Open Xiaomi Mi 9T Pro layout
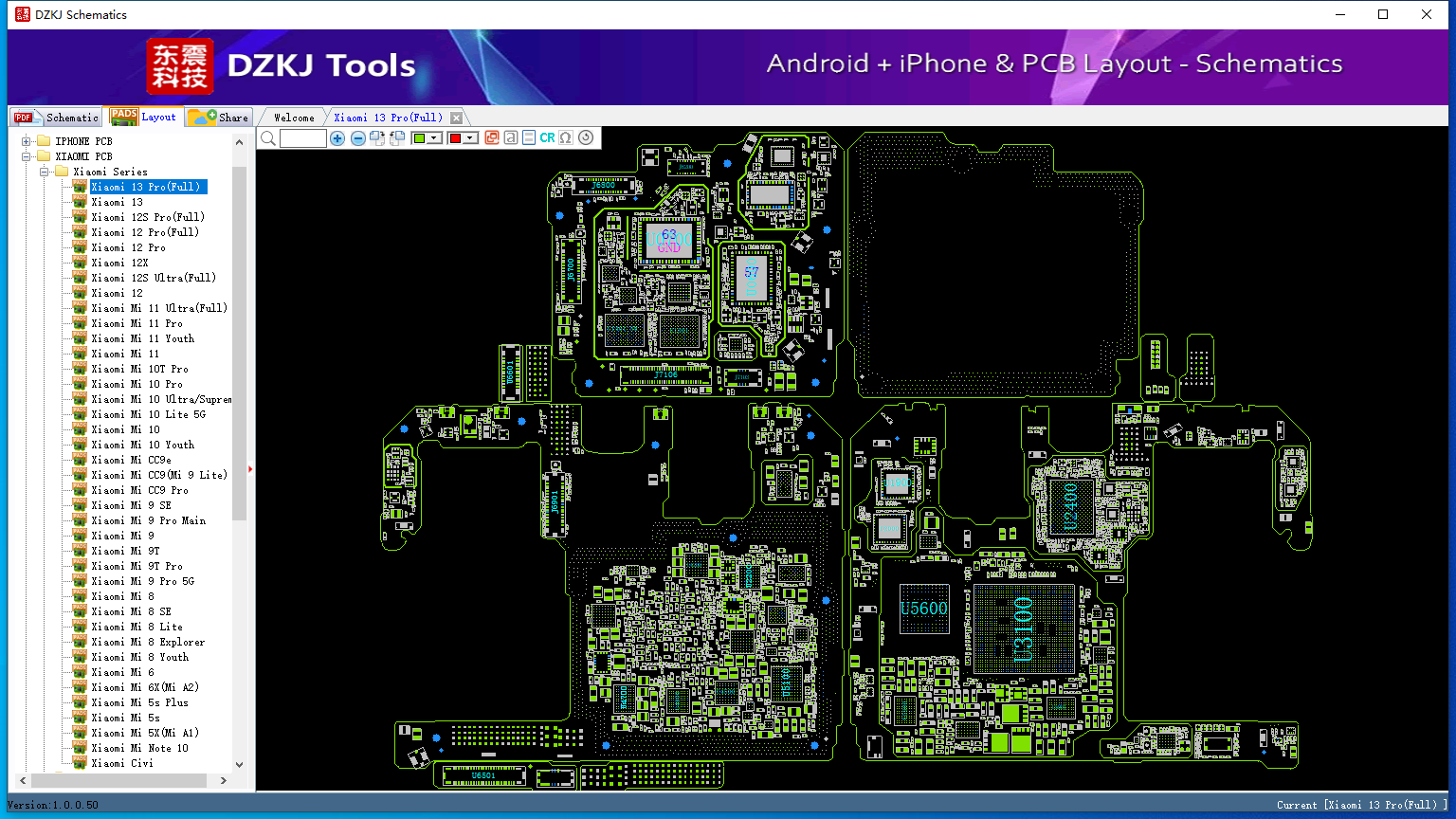1456x819 pixels. point(137,566)
